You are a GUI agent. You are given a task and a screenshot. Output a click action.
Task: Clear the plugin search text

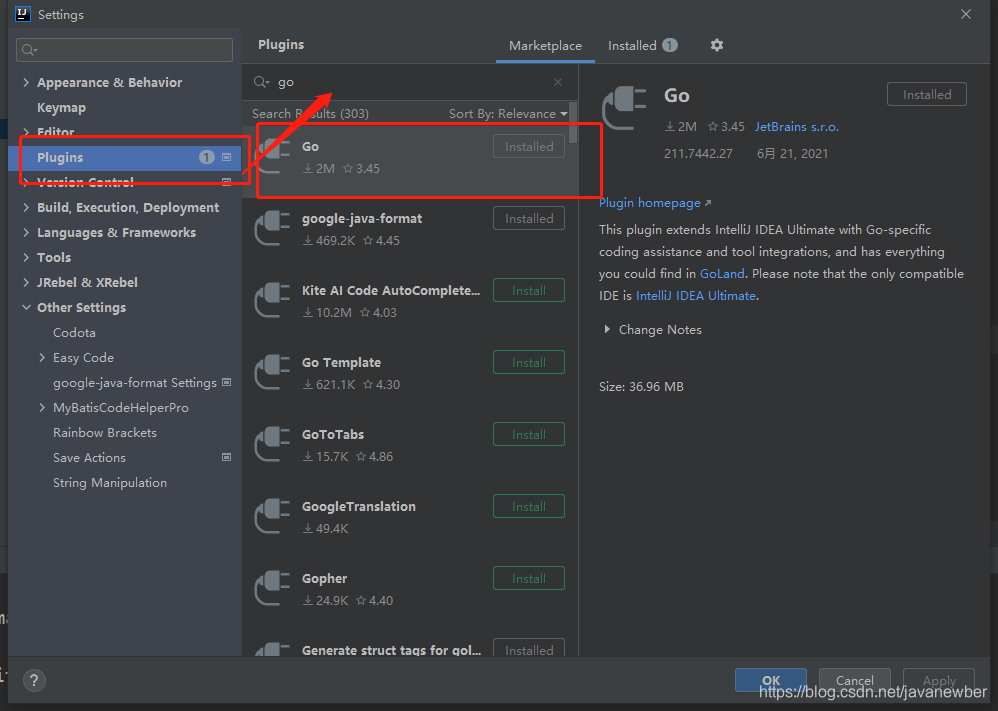[558, 82]
